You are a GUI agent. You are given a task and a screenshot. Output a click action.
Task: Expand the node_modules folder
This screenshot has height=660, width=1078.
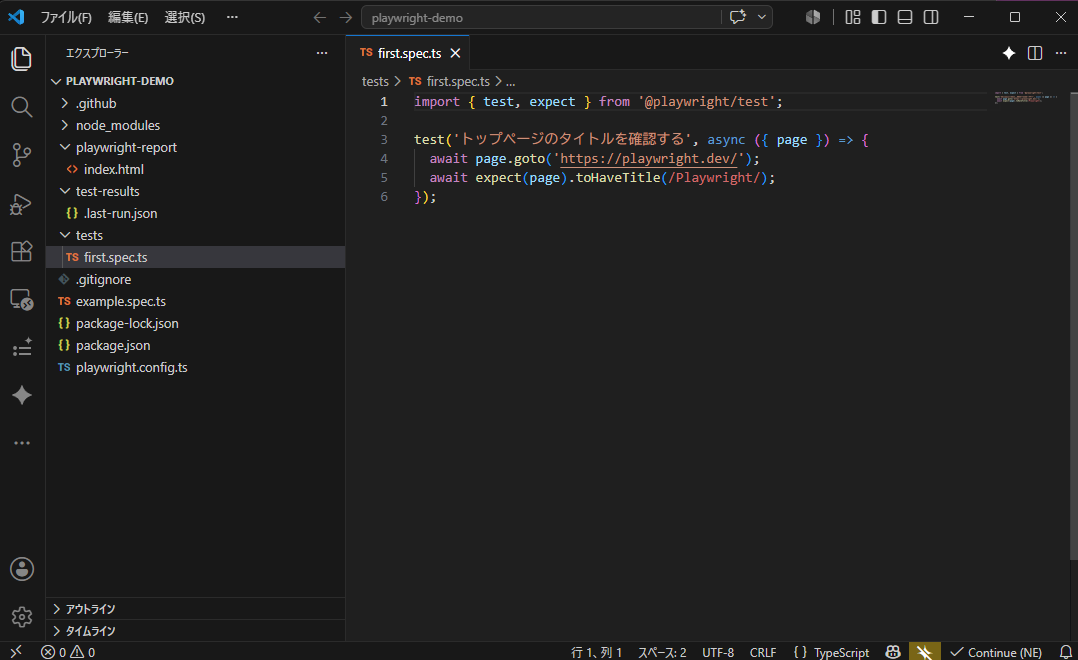pyautogui.click(x=195, y=125)
